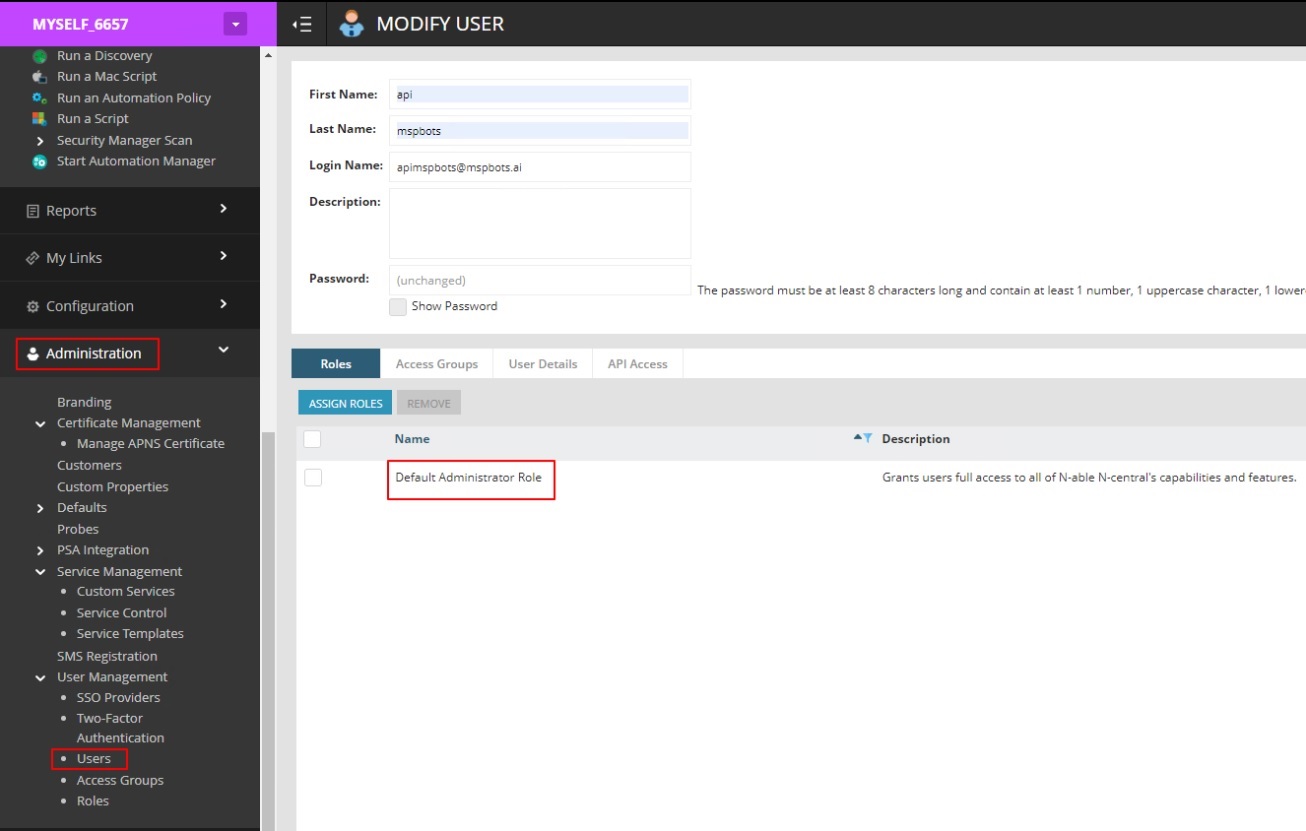
Task: Open the Customers menu item
Action: tap(89, 466)
